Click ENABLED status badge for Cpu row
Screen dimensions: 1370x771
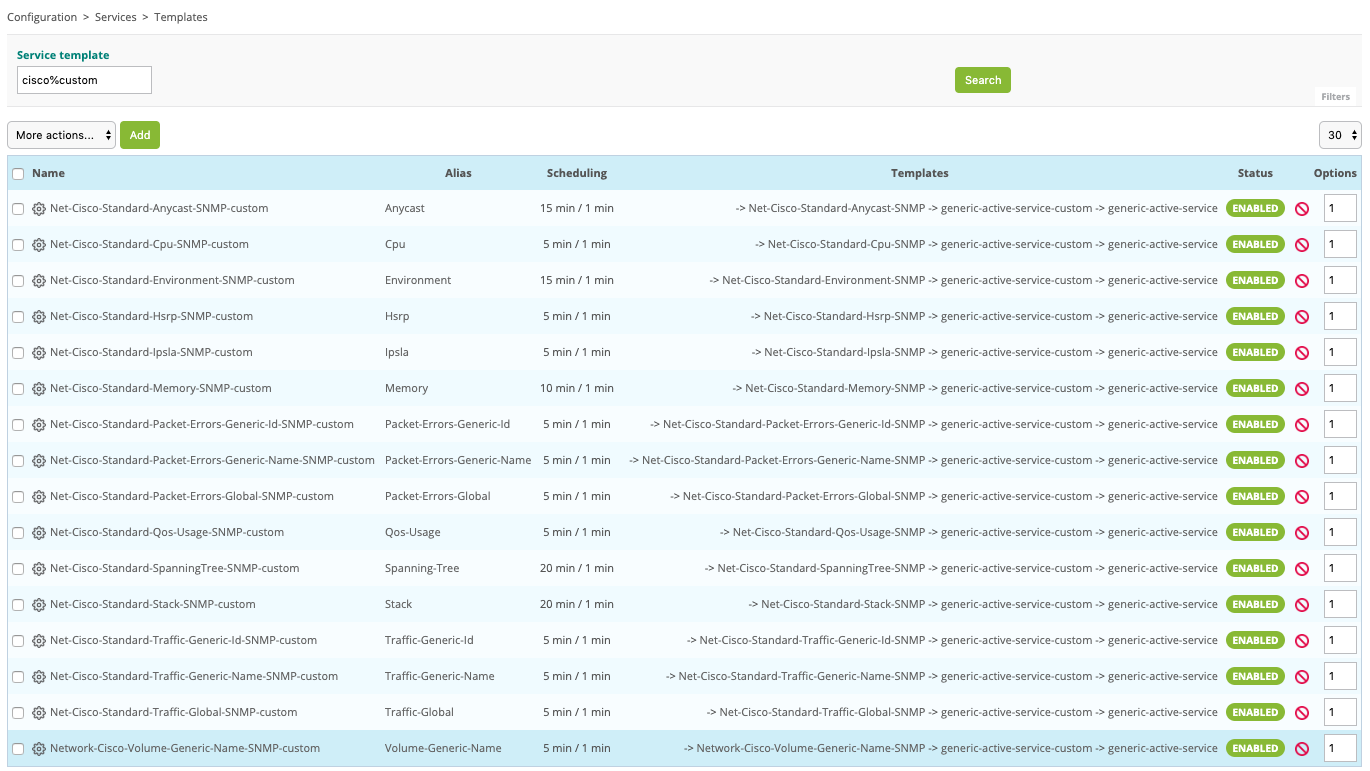tap(1255, 244)
